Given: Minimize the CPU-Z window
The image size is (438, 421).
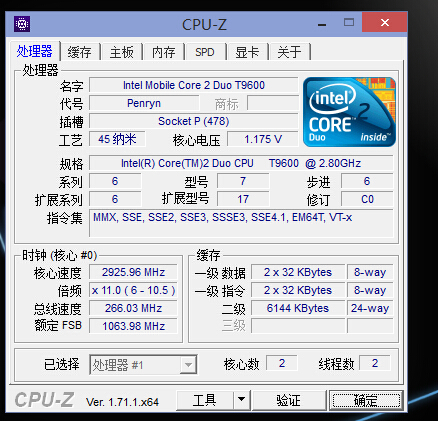Looking at the screenshot, I should point(322,23).
